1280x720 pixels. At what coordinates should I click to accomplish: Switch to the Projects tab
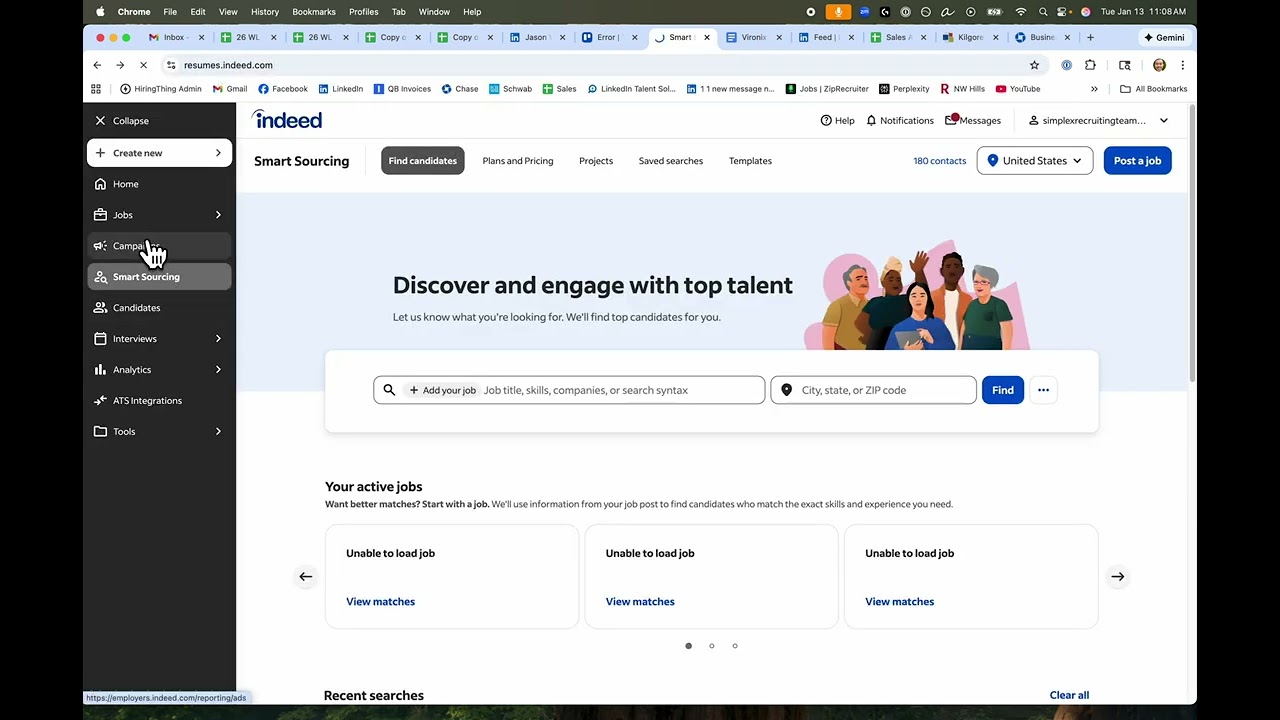click(x=596, y=161)
